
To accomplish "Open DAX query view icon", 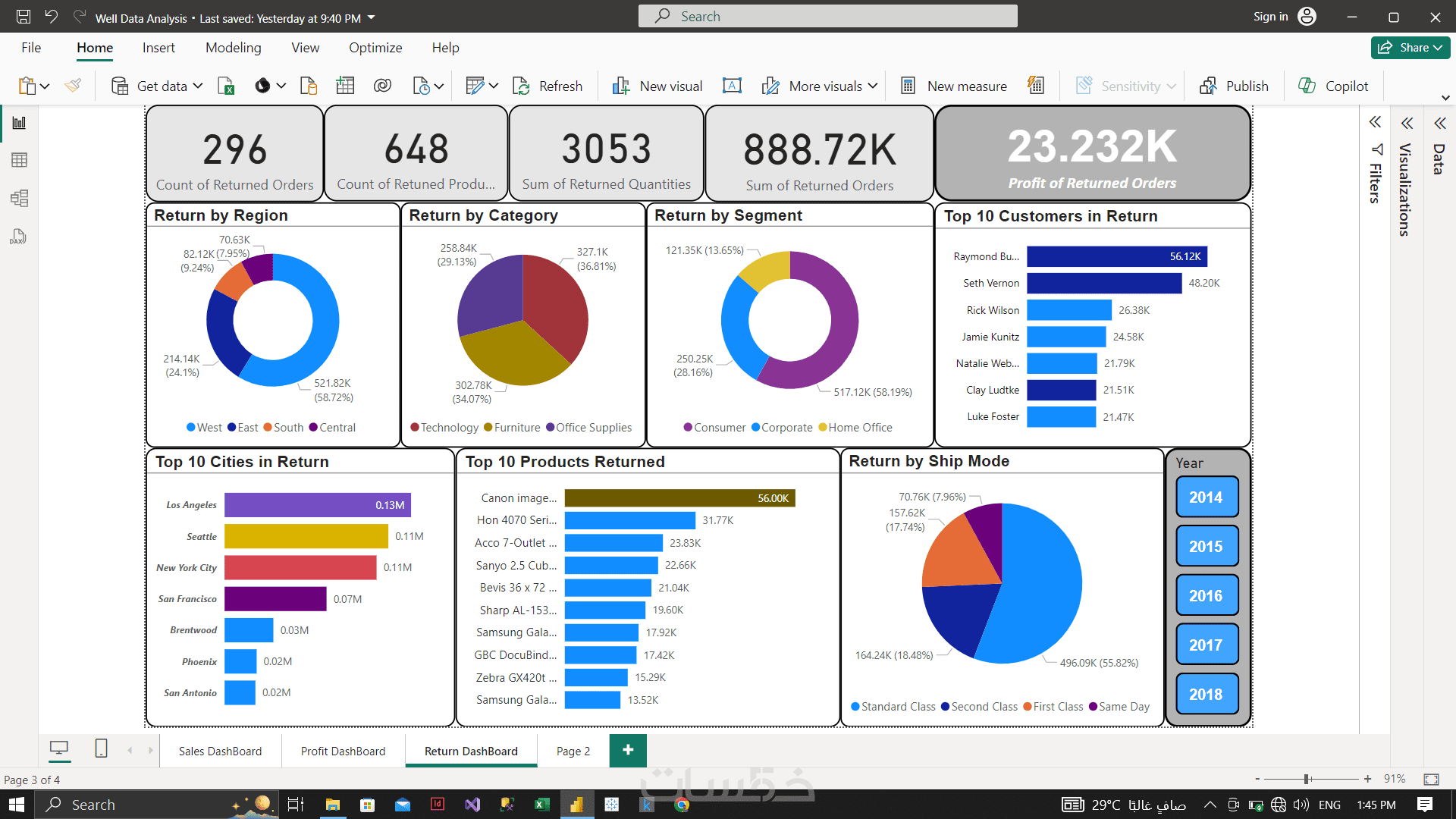I will (x=19, y=237).
